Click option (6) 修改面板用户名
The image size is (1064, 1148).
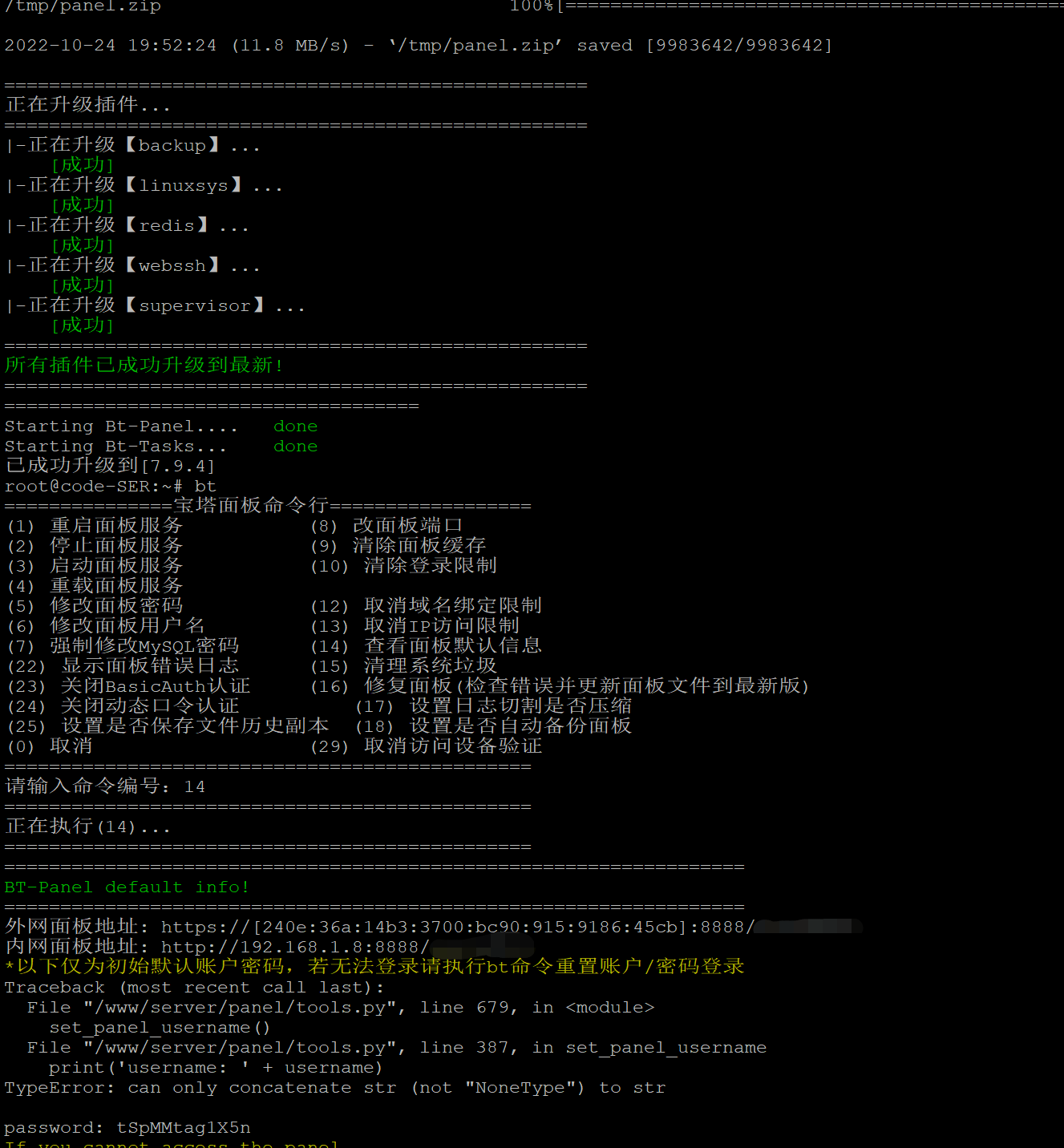pyautogui.click(x=106, y=626)
